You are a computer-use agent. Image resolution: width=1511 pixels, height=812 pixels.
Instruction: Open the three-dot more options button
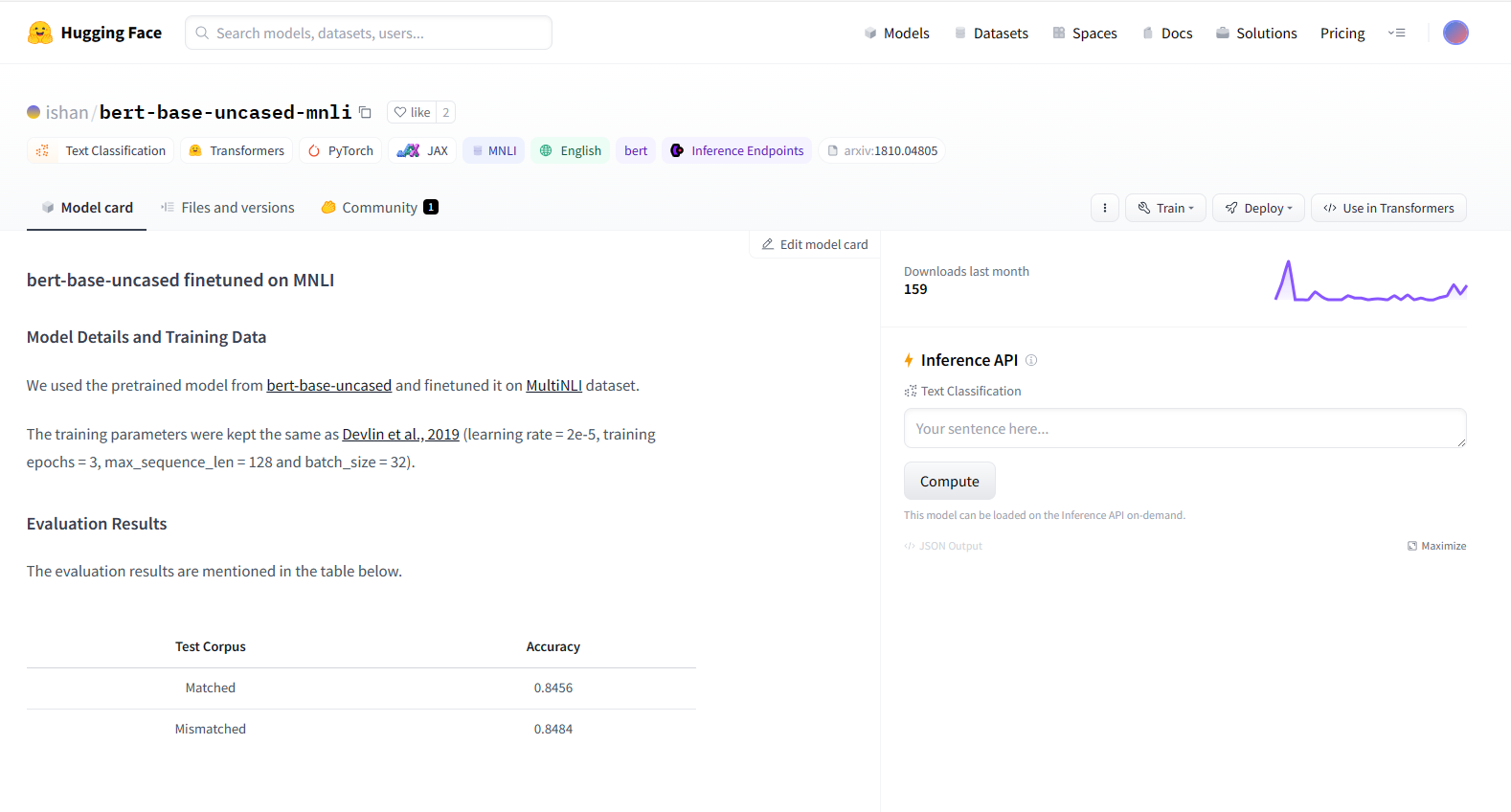pyautogui.click(x=1105, y=208)
